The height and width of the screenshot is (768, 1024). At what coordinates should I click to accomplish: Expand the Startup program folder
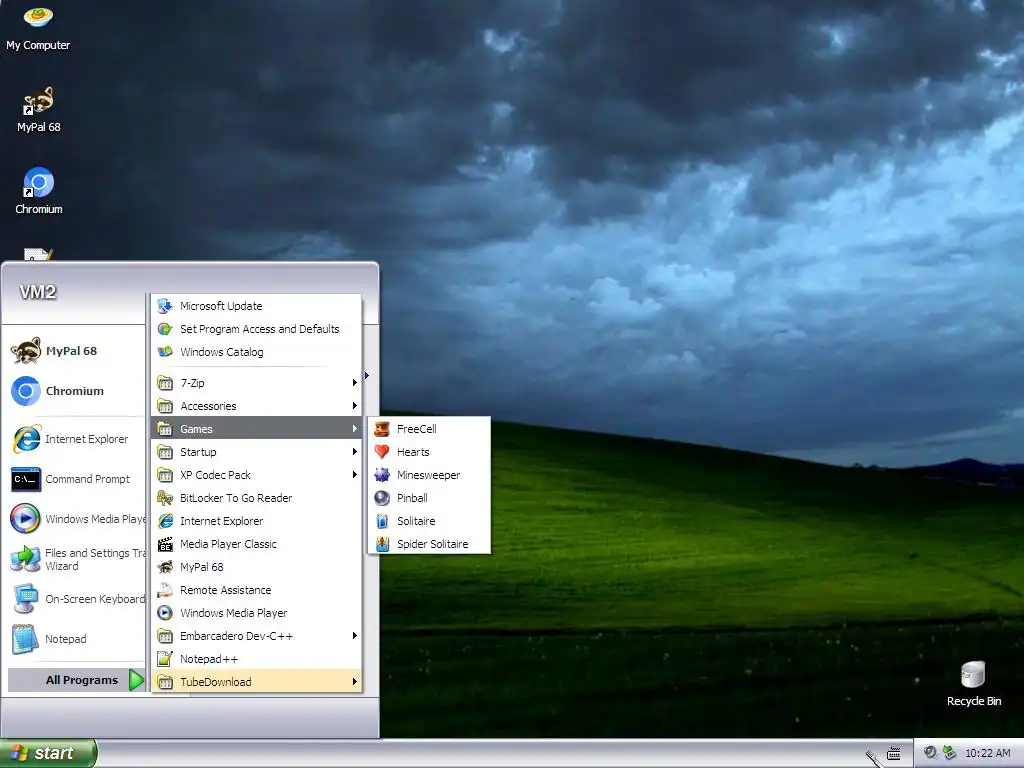pos(256,452)
